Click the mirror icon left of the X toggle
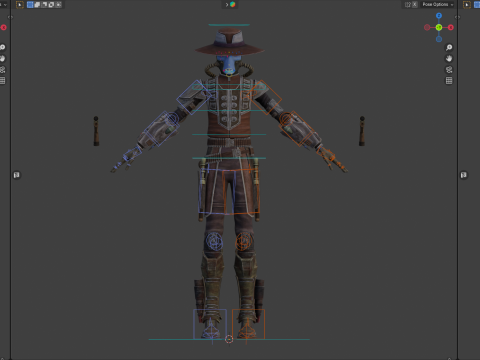Image resolution: width=480 pixels, height=360 pixels. point(408,4)
